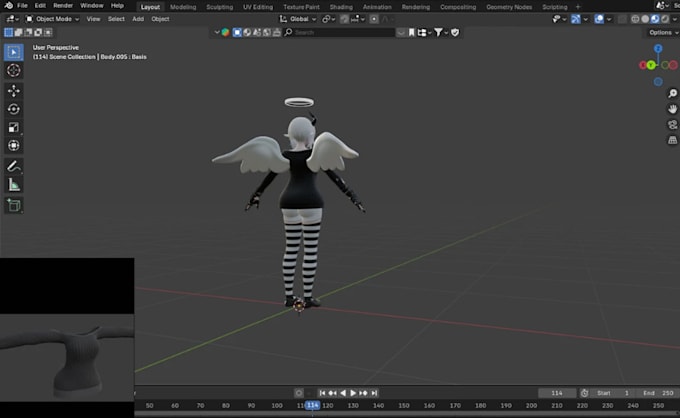Choose the Move tool
The height and width of the screenshot is (418, 680).
pos(13,91)
